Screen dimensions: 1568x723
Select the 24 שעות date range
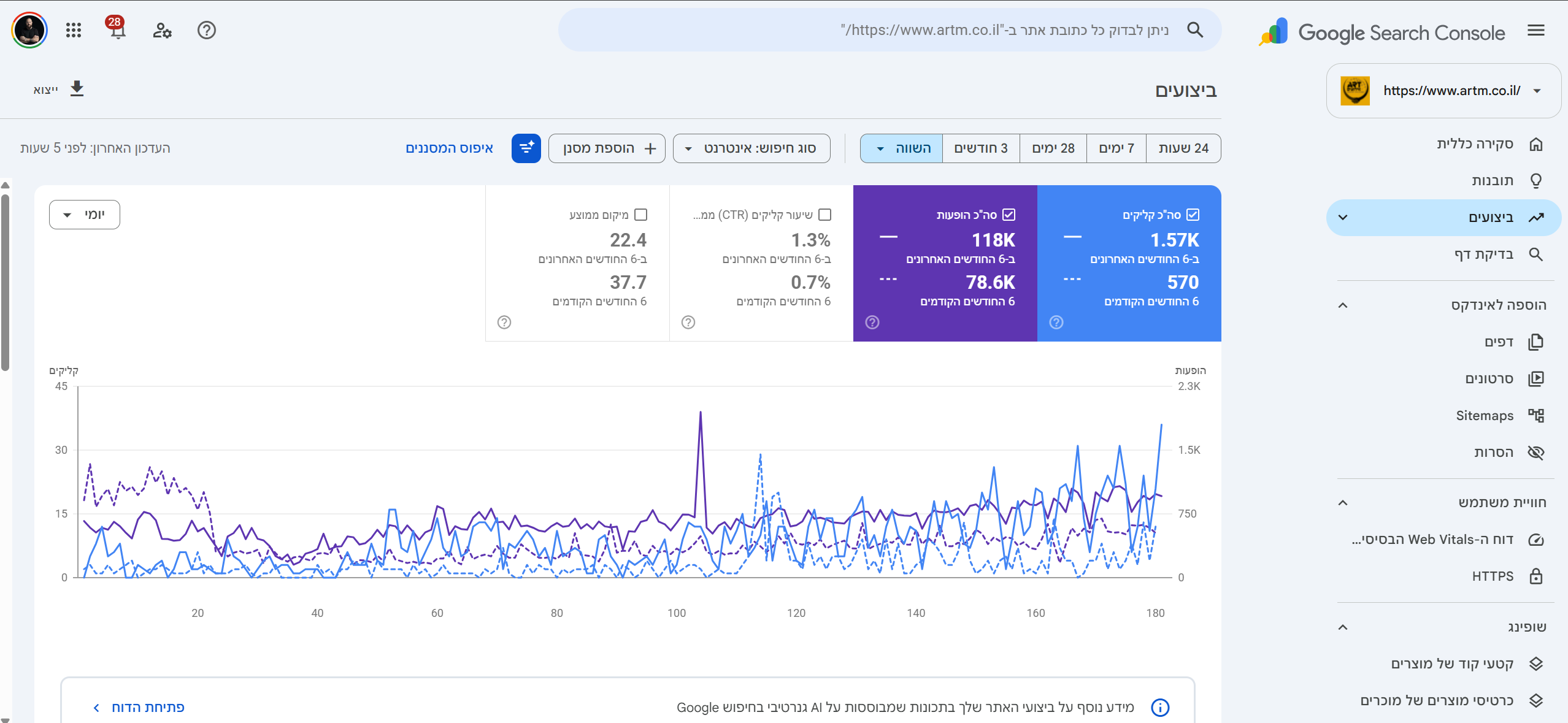tap(1183, 148)
